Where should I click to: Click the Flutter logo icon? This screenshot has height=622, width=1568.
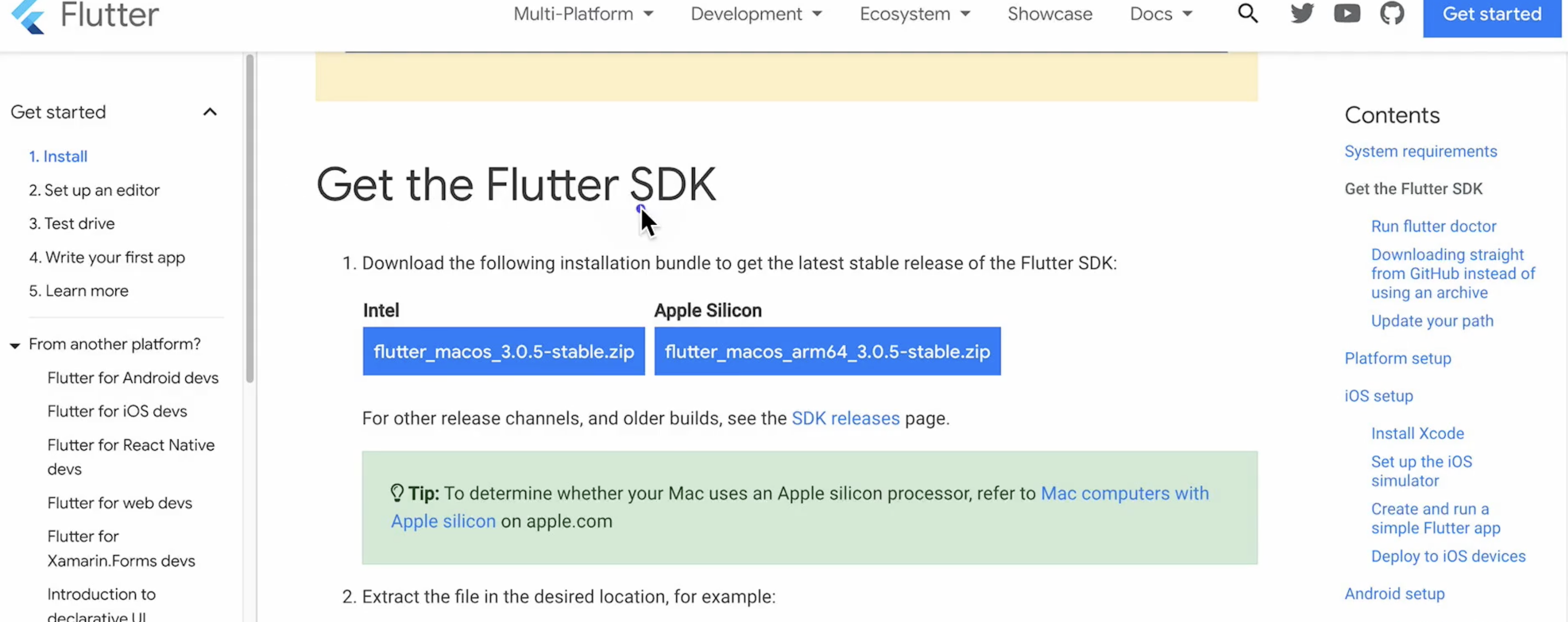(28, 16)
